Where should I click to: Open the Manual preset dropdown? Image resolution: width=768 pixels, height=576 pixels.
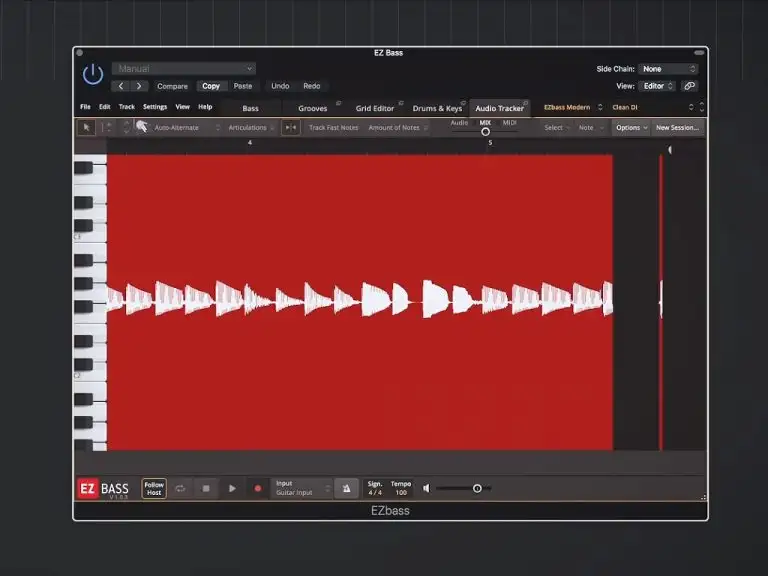tap(184, 69)
